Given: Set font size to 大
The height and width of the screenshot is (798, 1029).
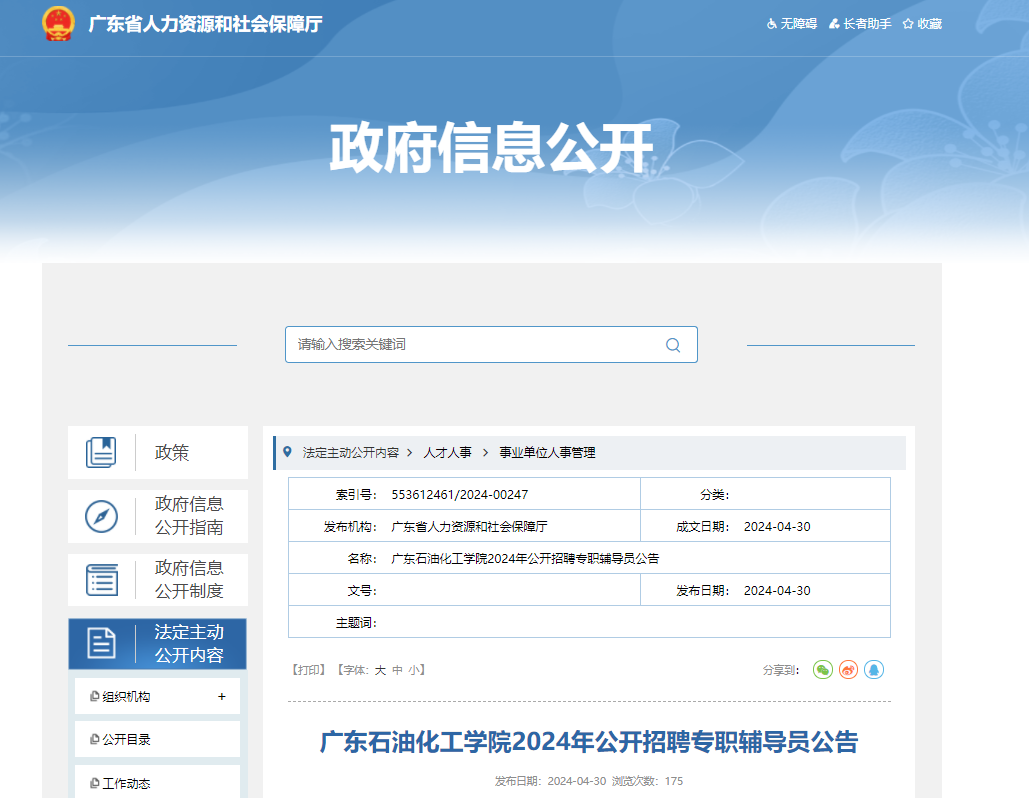Looking at the screenshot, I should 380,671.
